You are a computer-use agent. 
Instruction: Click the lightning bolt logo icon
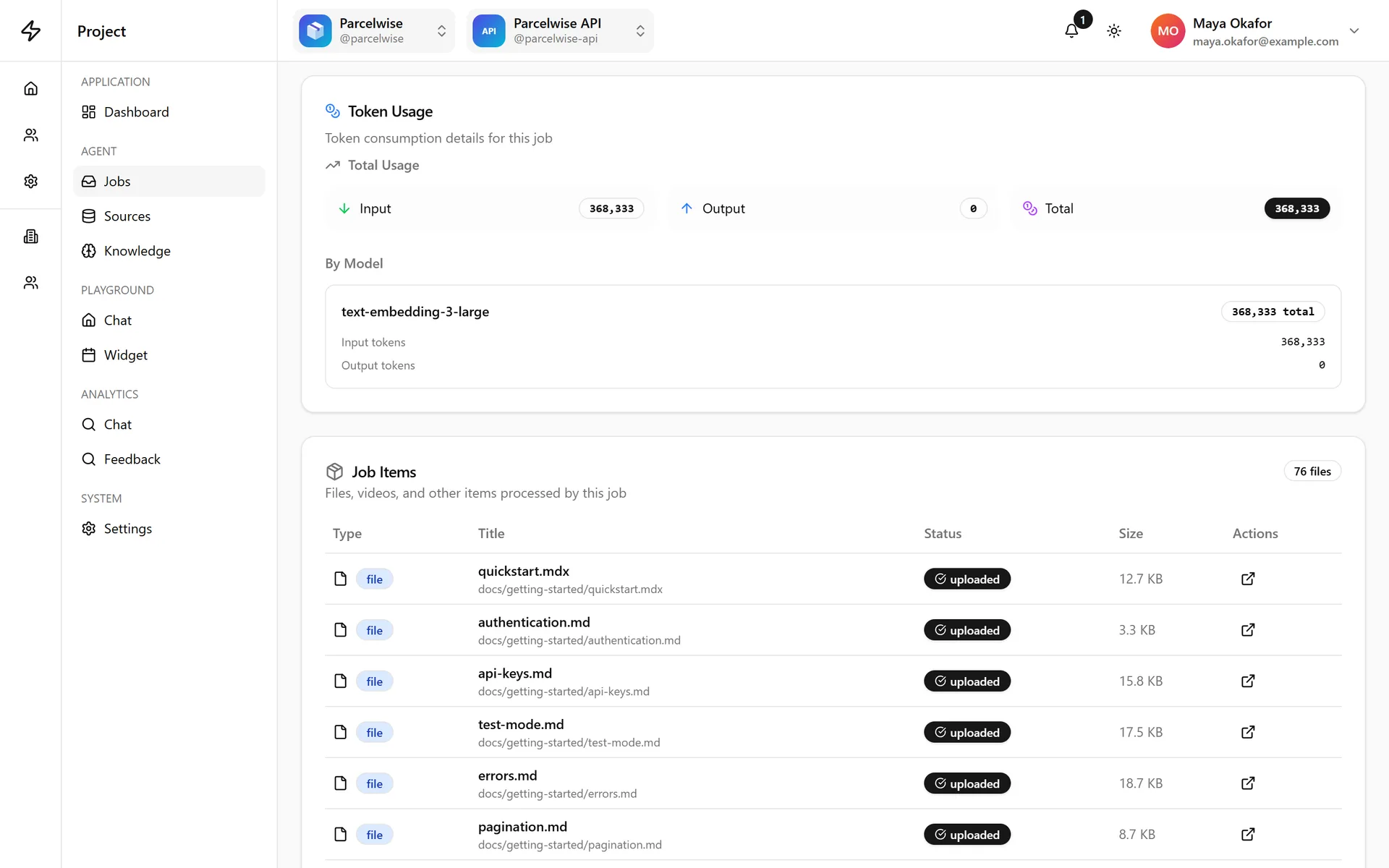coord(30,30)
